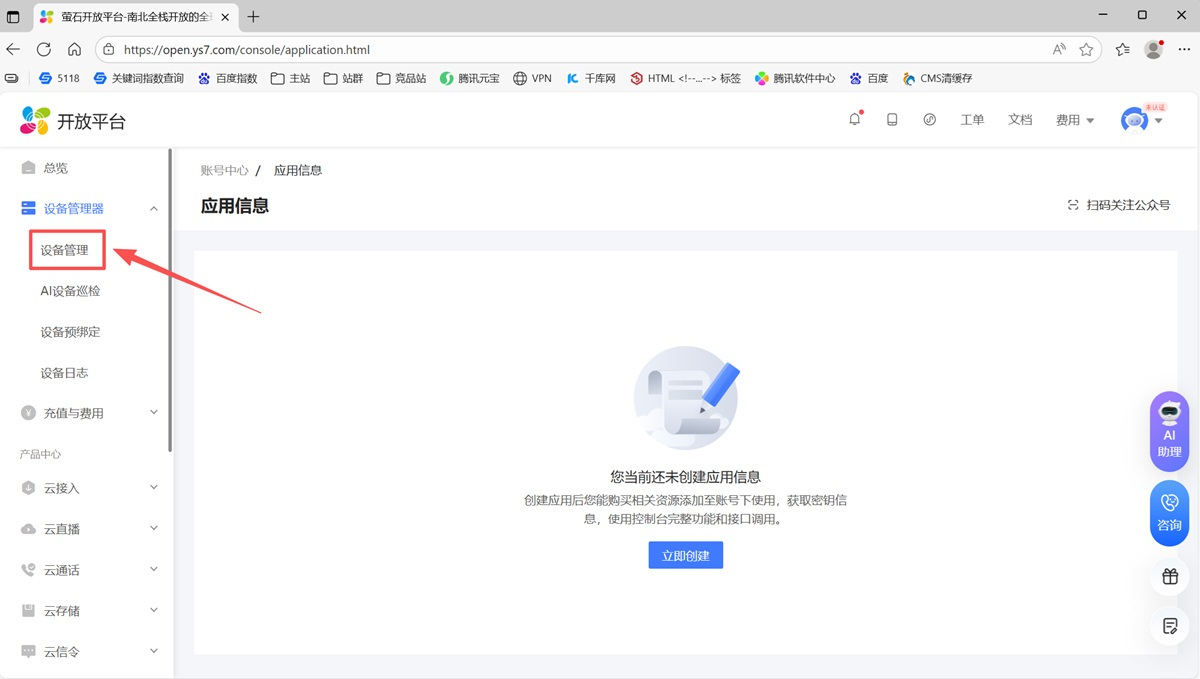Open the gift promotions icon
Image resolution: width=1200 pixels, height=679 pixels.
click(1169, 577)
